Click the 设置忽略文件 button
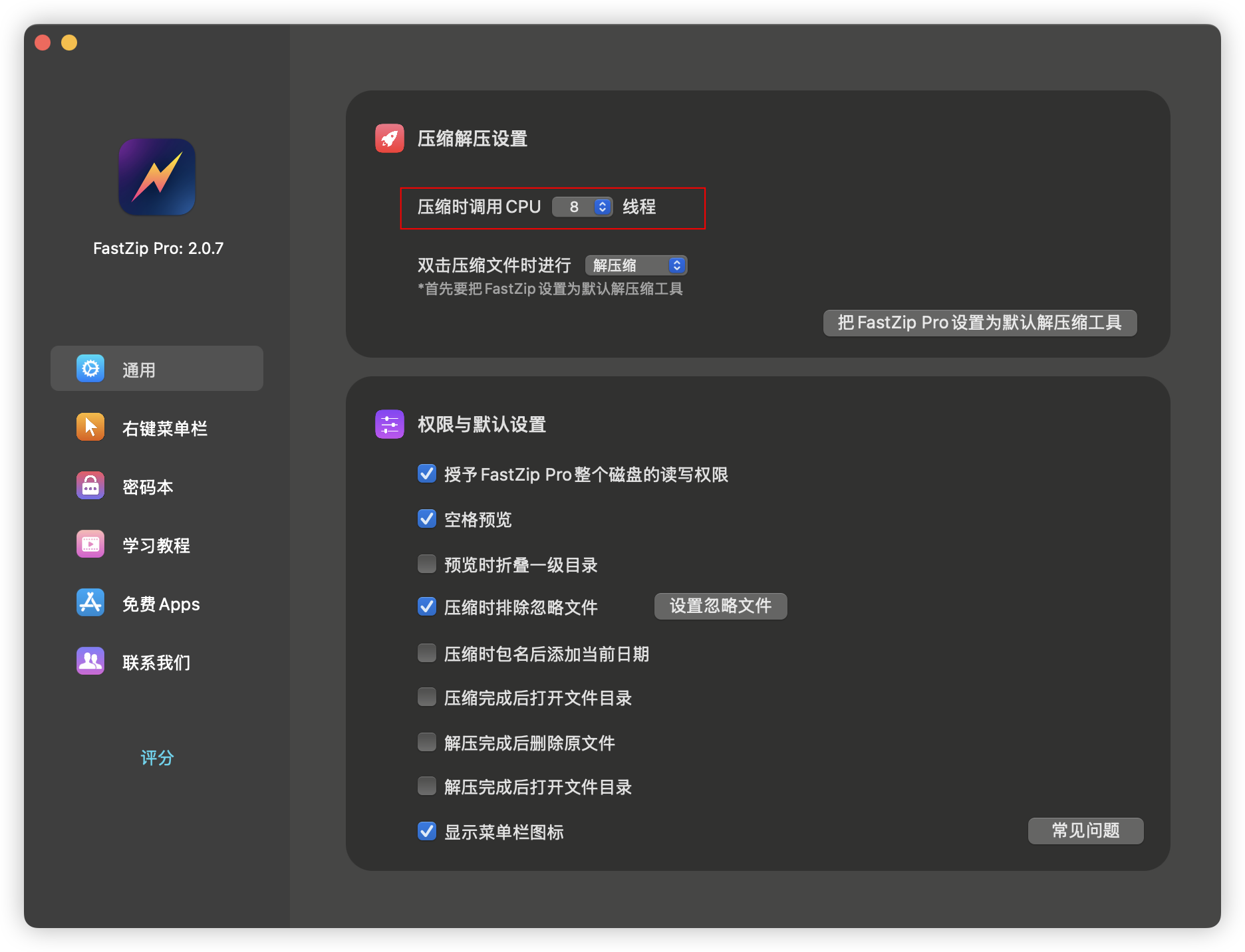 pyautogui.click(x=720, y=606)
